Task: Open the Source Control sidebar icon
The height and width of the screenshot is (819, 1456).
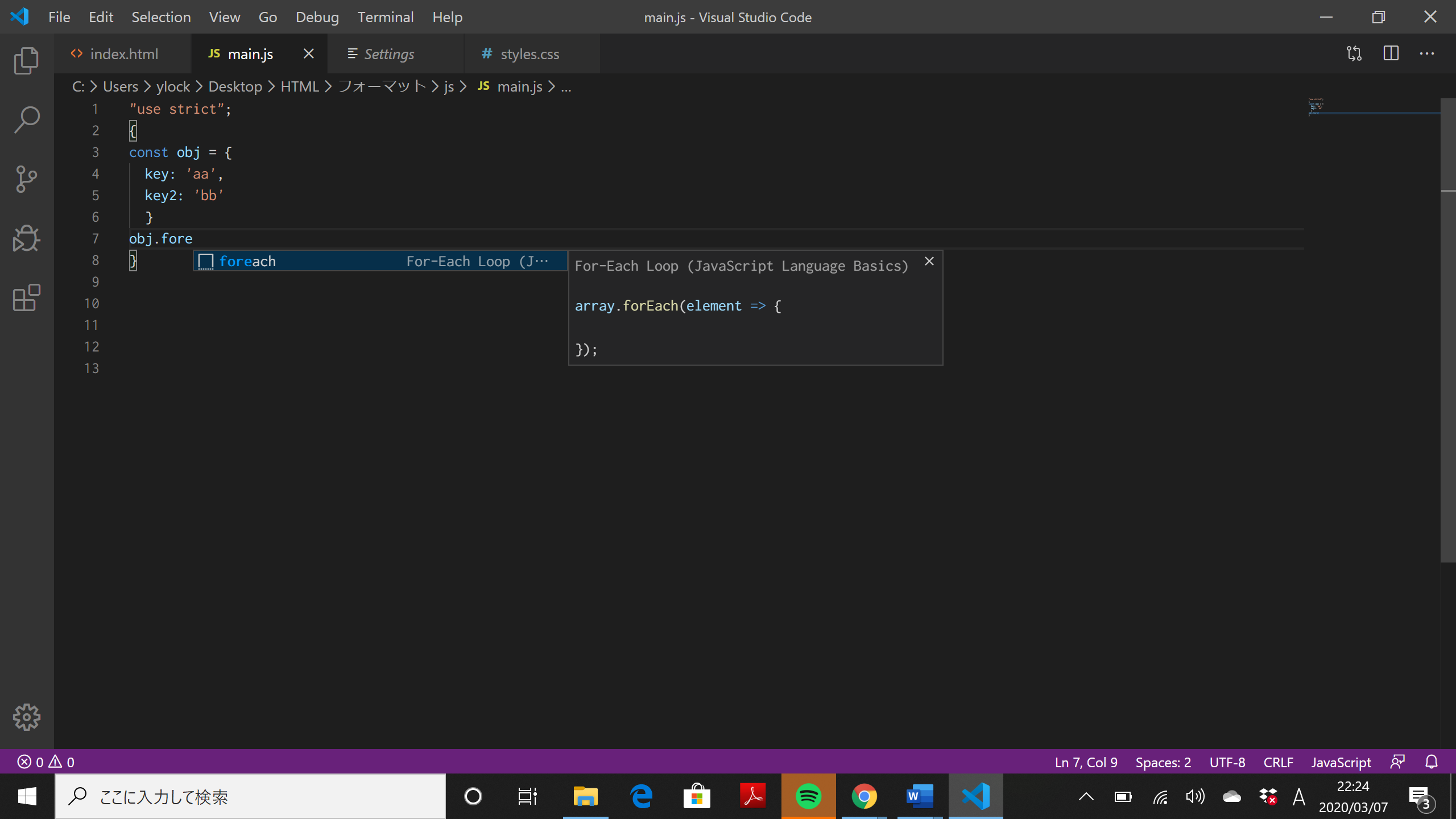Action: [x=26, y=179]
